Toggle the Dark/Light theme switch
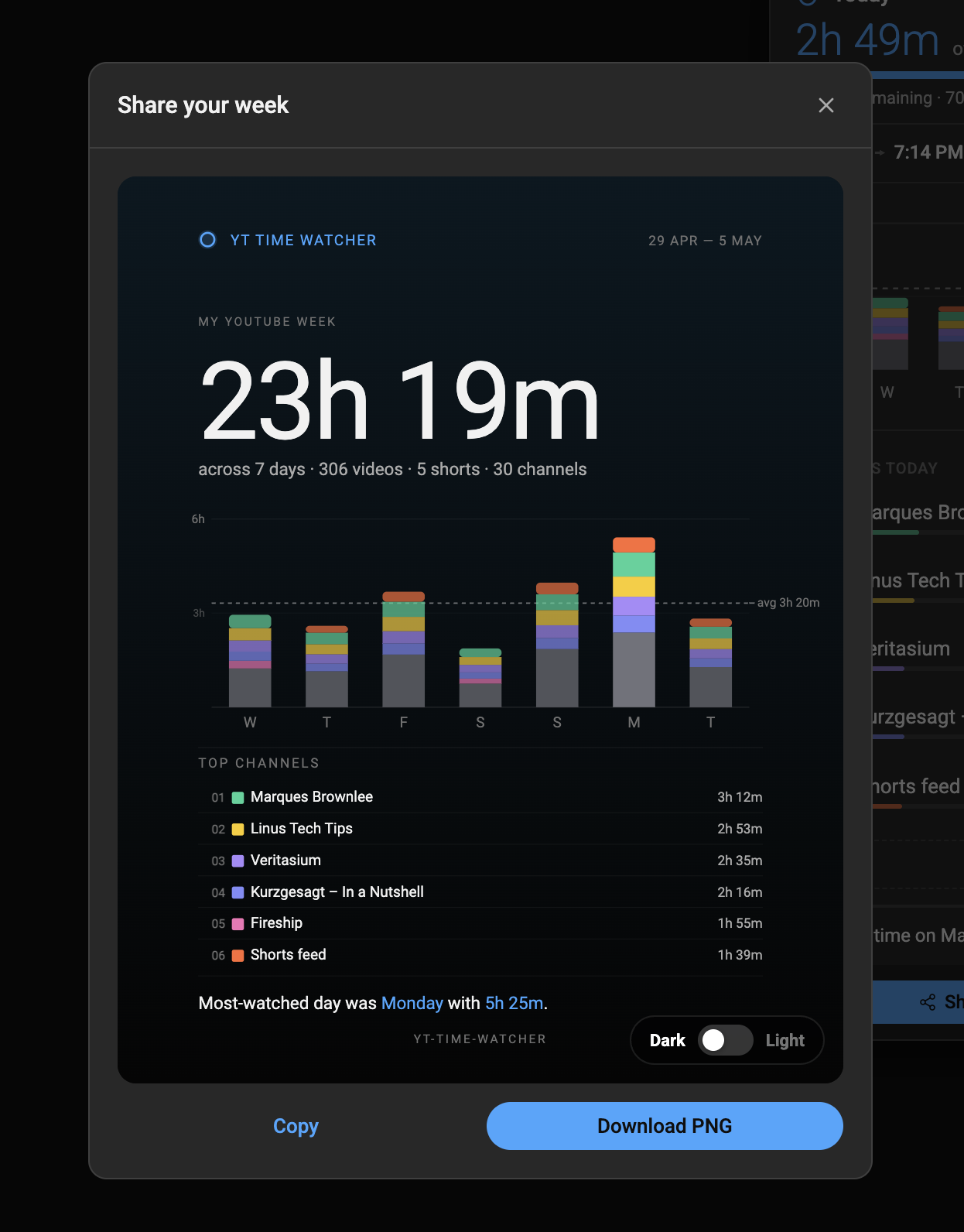This screenshot has height=1232, width=964. tap(725, 1040)
